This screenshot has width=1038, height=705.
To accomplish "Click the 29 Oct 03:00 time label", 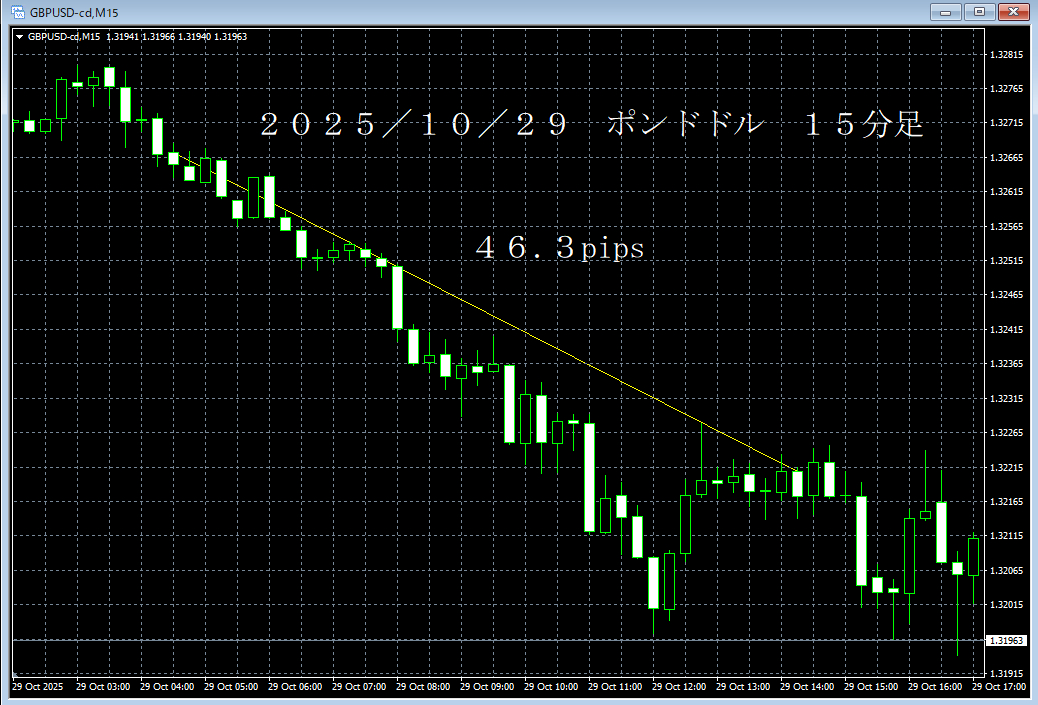I will coord(103,686).
